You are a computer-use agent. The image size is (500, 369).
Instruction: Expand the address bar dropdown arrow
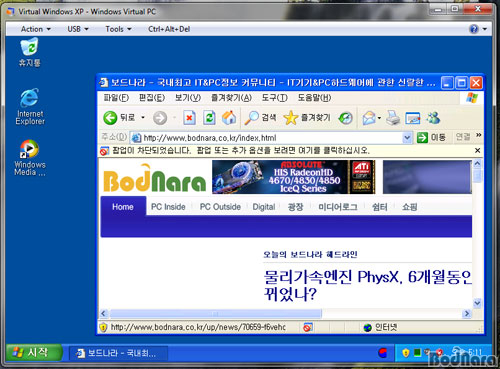tap(407, 137)
